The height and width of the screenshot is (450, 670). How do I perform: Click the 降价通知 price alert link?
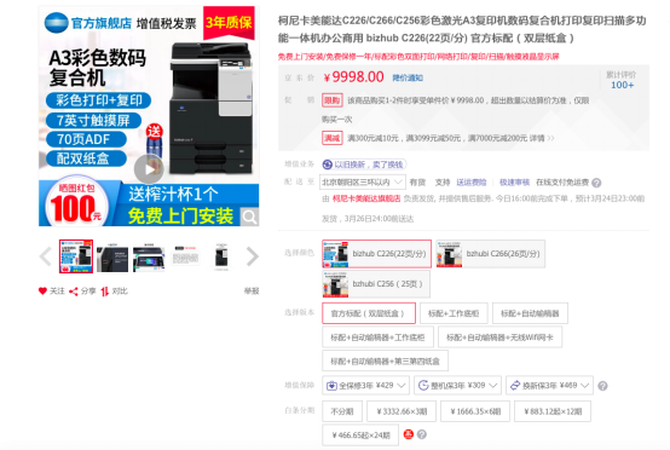click(407, 77)
